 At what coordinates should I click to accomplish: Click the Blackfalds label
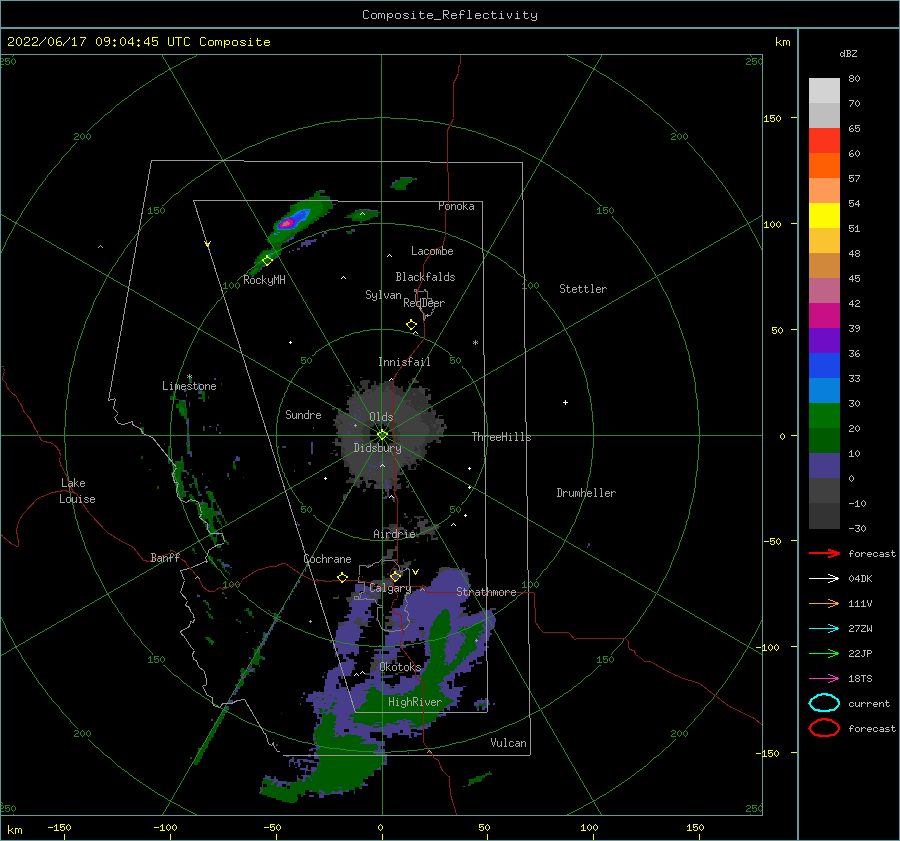pyautogui.click(x=425, y=277)
